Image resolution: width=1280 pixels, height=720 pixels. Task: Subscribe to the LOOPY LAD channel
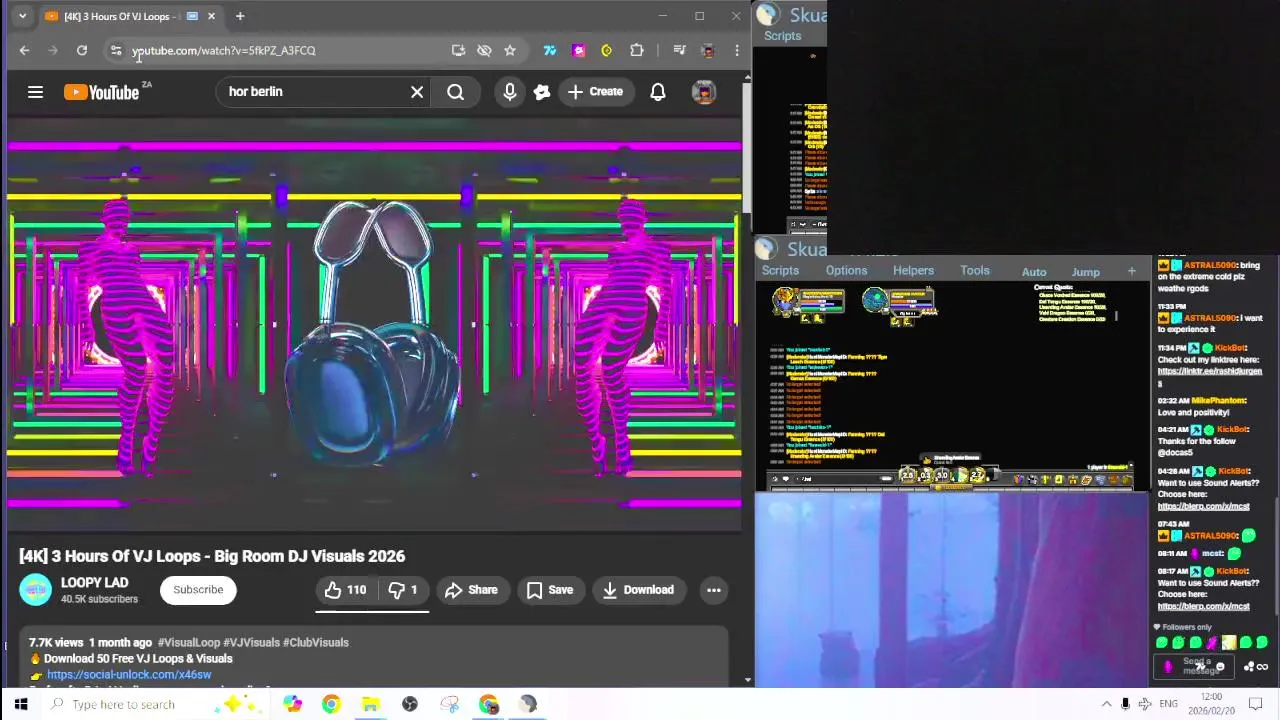(x=198, y=589)
